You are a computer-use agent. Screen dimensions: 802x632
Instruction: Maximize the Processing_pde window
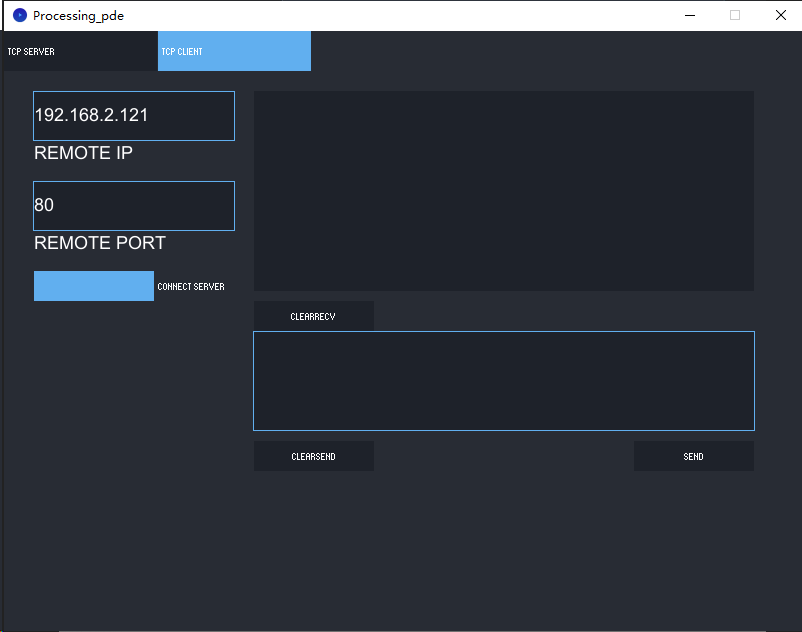point(735,15)
